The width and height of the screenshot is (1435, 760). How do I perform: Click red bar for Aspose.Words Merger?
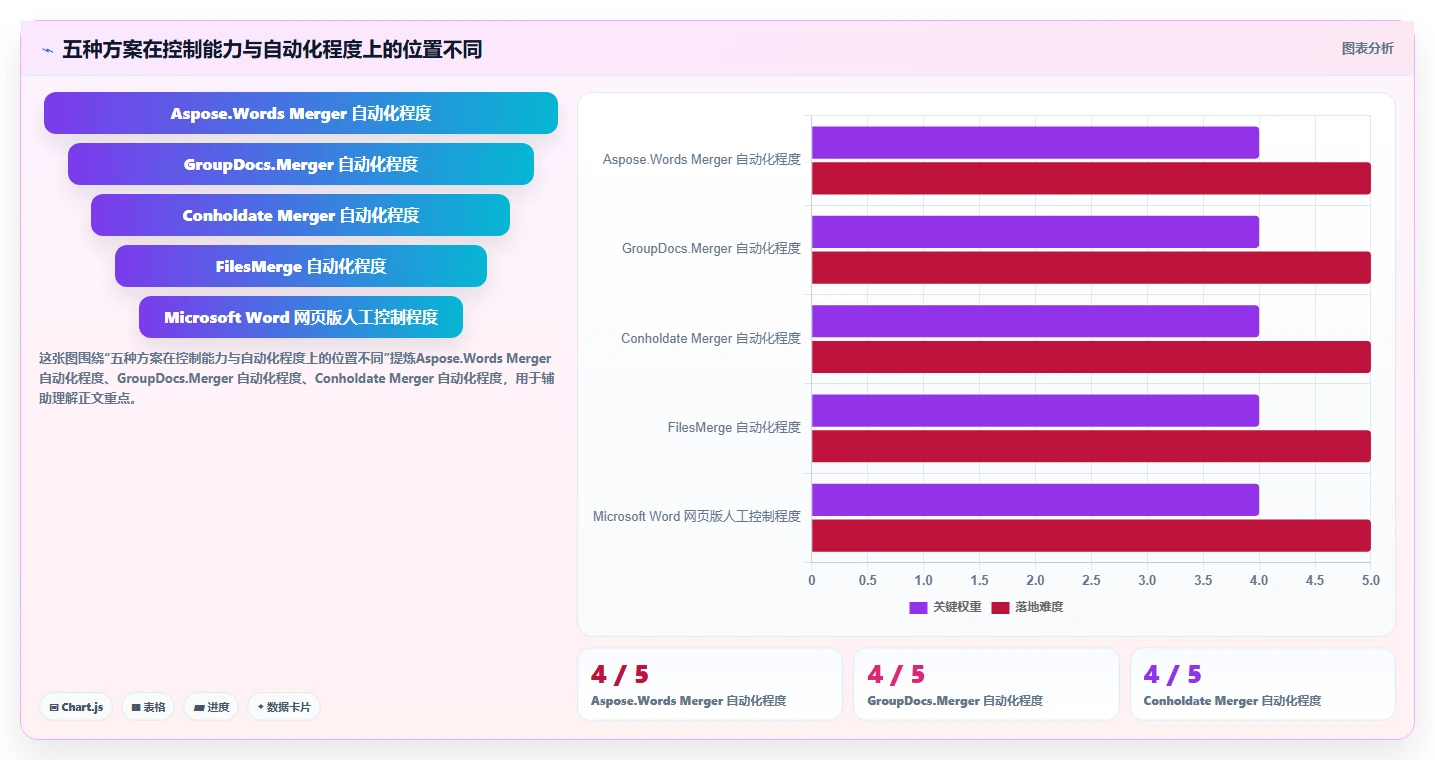click(1091, 178)
